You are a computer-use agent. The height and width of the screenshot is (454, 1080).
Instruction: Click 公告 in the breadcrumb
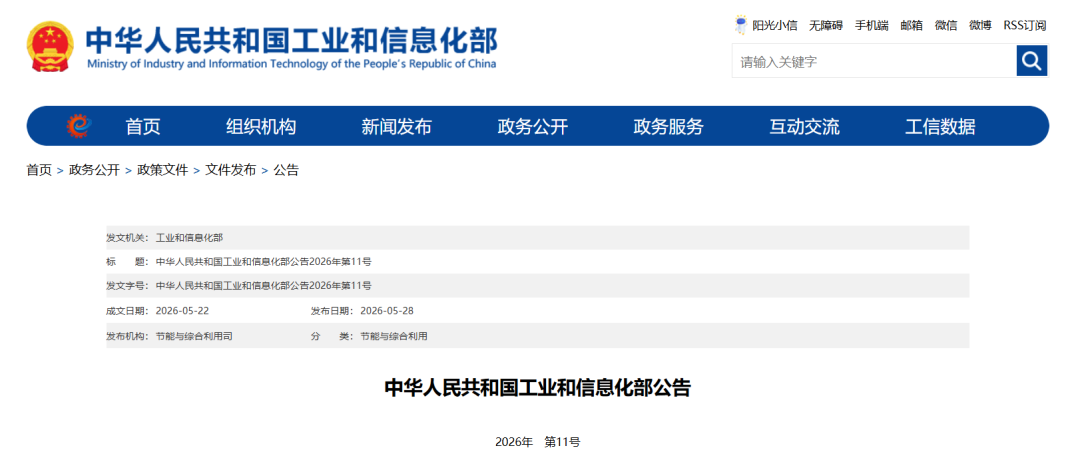tap(287, 170)
